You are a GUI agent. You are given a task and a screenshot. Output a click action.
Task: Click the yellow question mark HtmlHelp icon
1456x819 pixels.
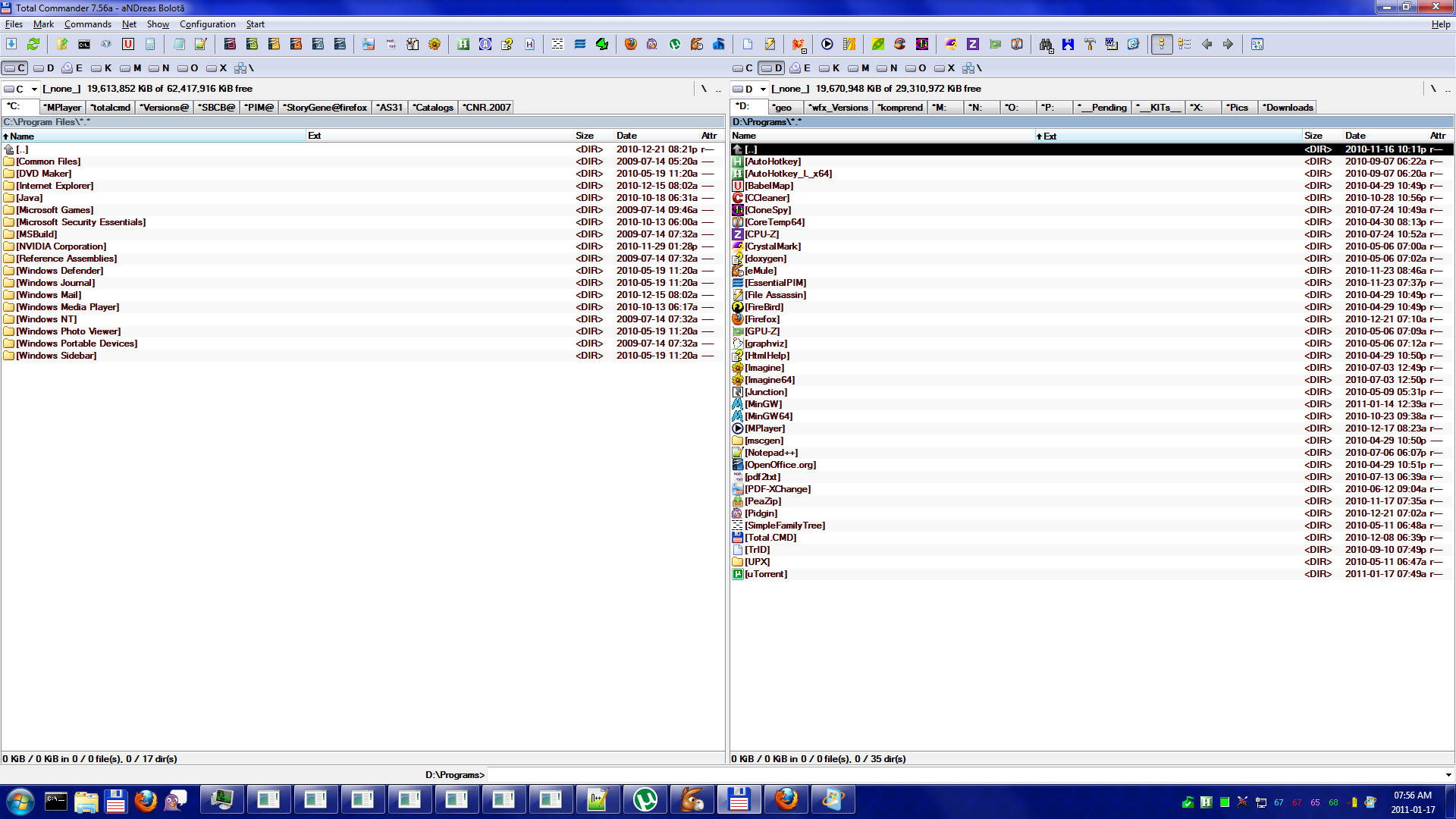(507, 44)
